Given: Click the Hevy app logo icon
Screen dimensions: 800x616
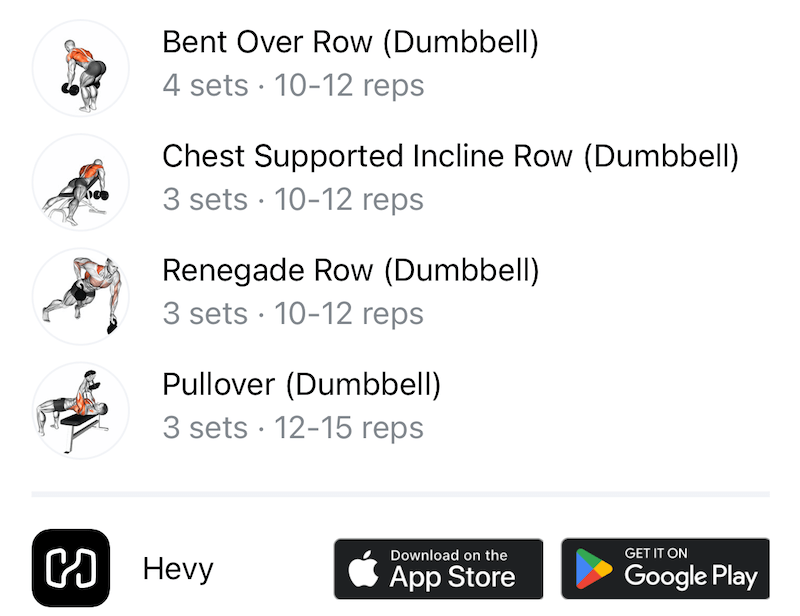Looking at the screenshot, I should tap(71, 569).
